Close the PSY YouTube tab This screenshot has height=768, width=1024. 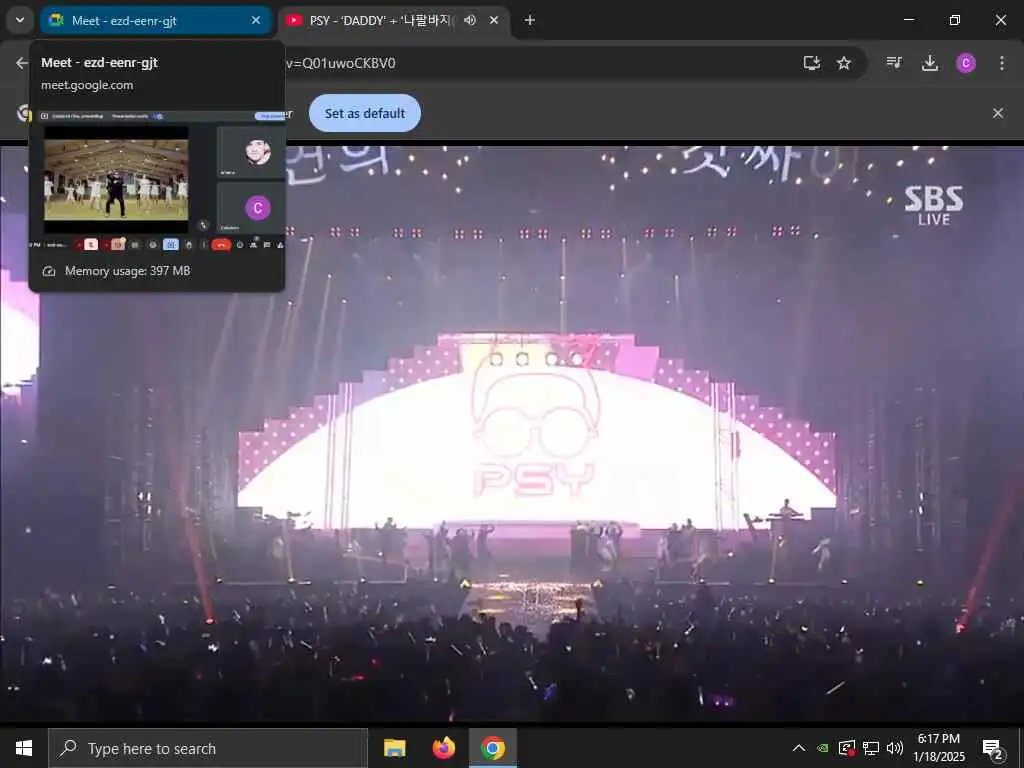click(494, 20)
